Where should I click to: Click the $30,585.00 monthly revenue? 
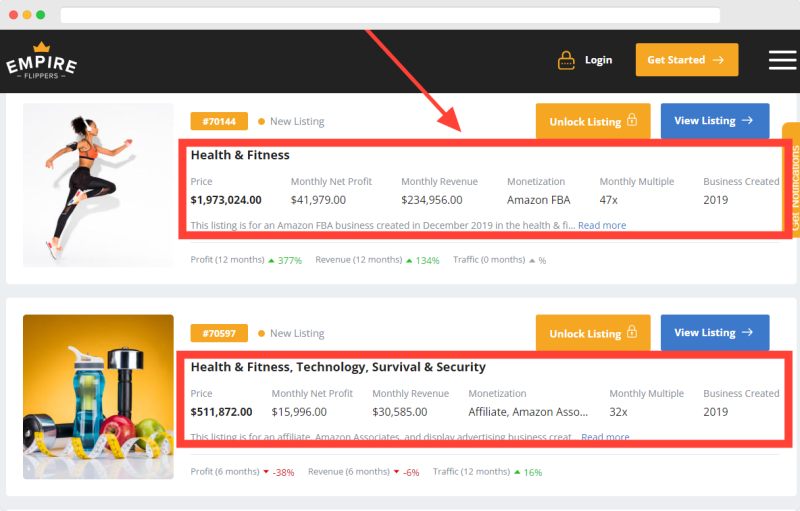[399, 412]
